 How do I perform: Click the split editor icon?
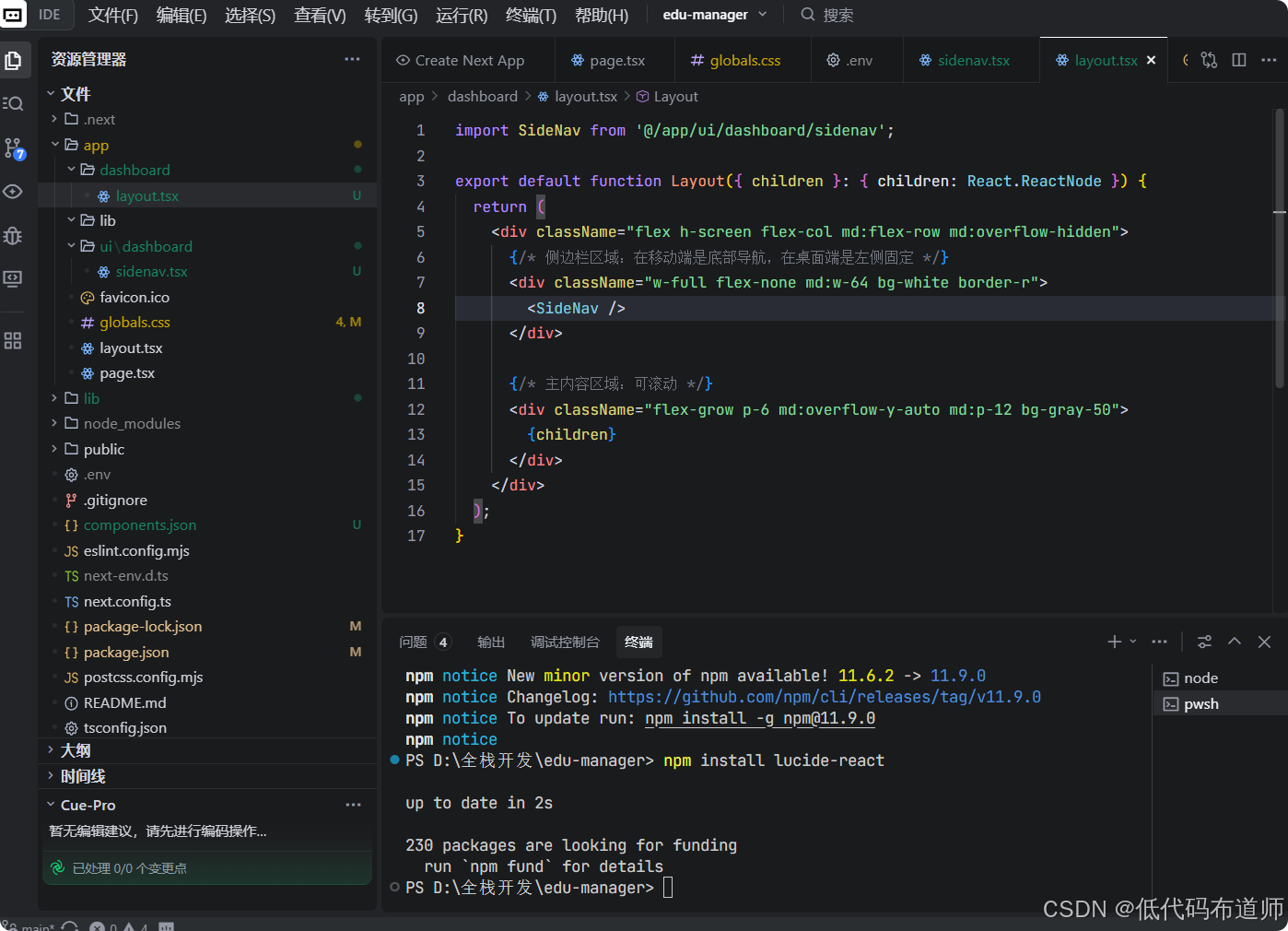click(1239, 60)
